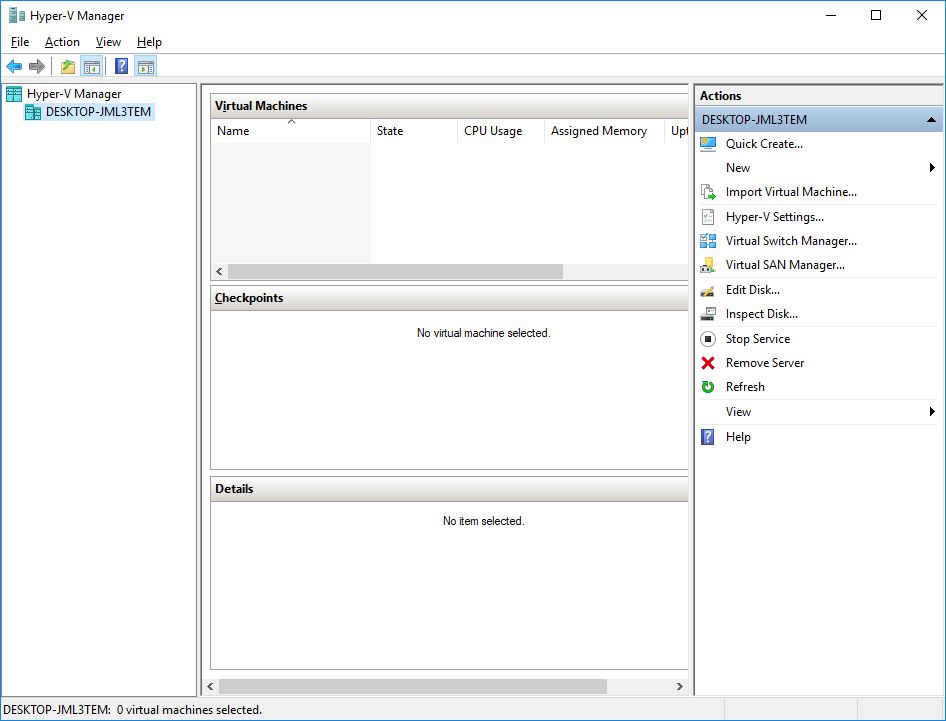946x721 pixels.
Task: Click the Hyper-V Manager tree root icon
Action: pos(14,94)
